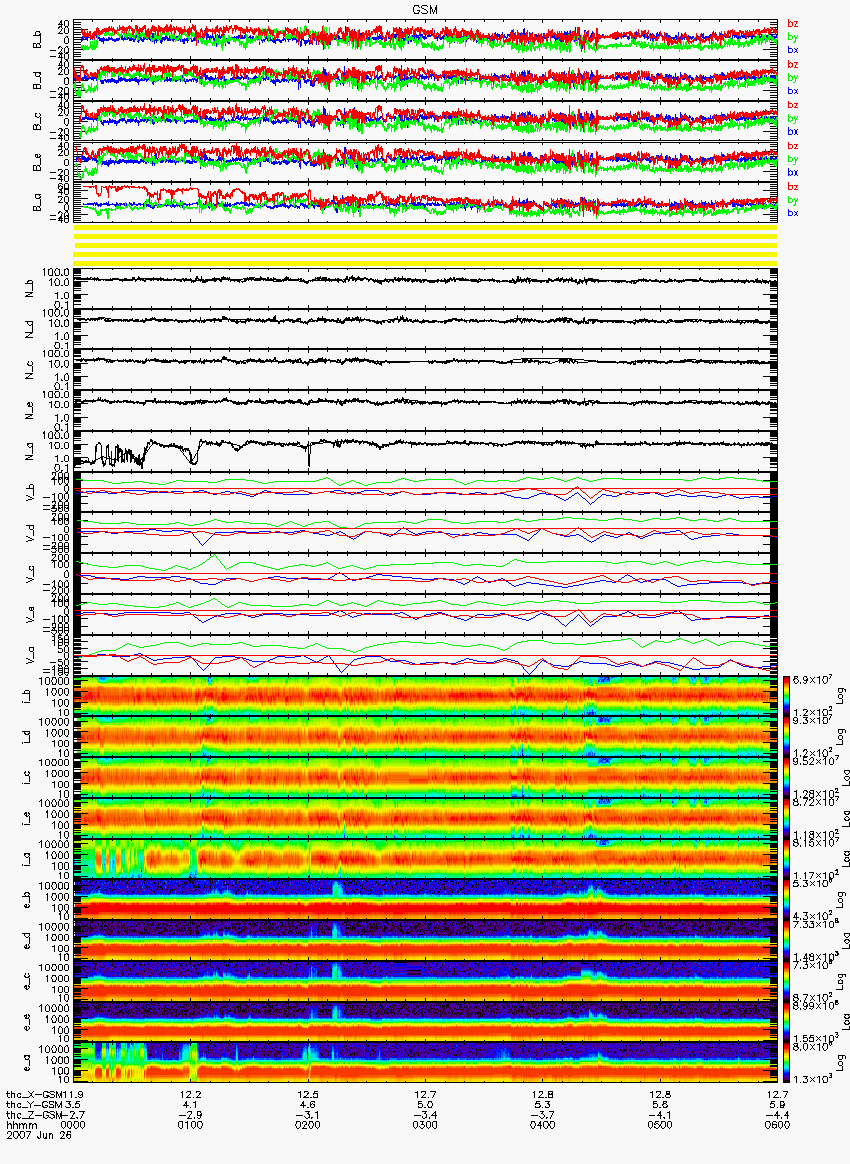Click the N_b density panel label
Image resolution: width=850 pixels, height=1164 pixels.
[x=31, y=287]
